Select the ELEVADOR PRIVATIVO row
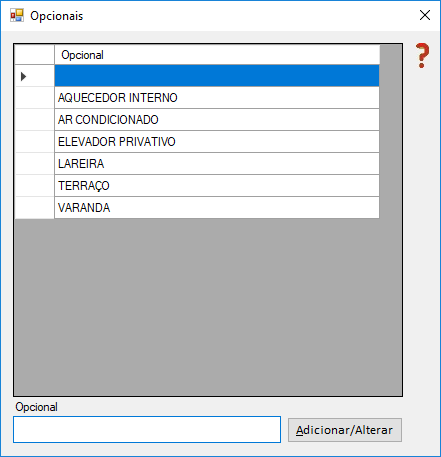The image size is (441, 457). [x=217, y=142]
